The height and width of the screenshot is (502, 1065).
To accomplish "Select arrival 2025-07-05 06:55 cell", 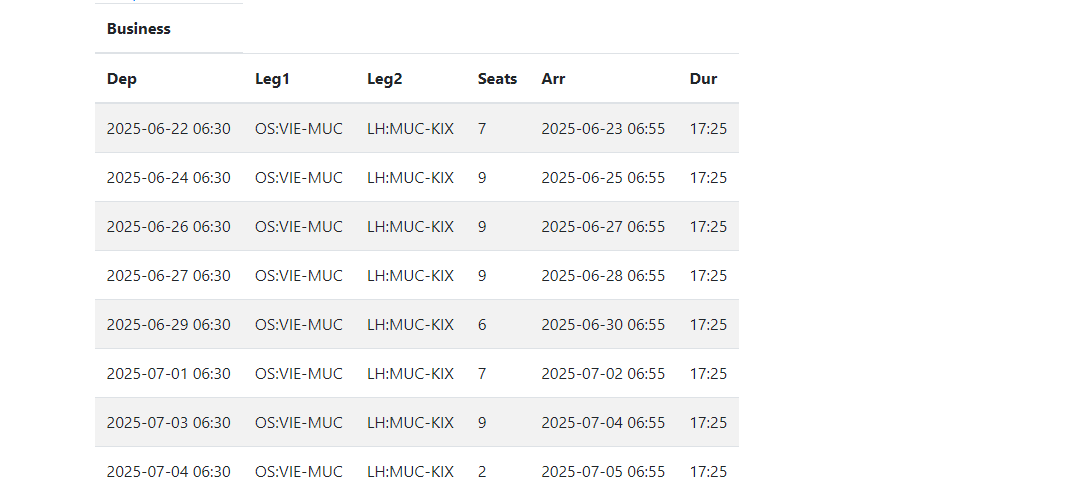I will click(603, 472).
